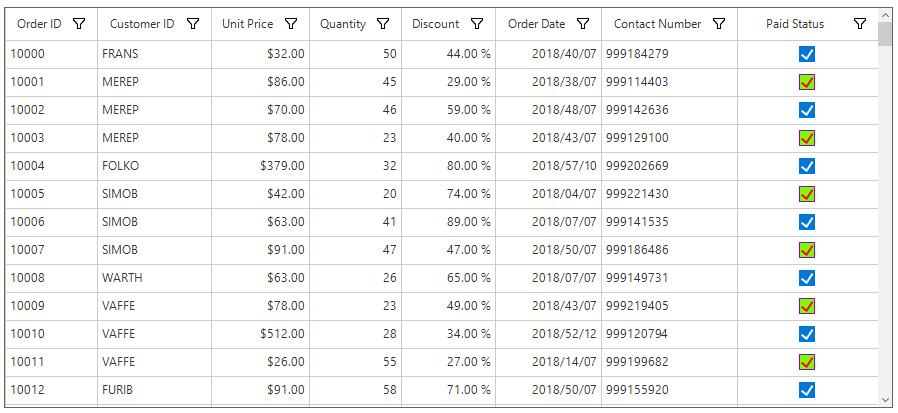Open the Contact Number column filter
The width and height of the screenshot is (898, 413).
[x=719, y=23]
